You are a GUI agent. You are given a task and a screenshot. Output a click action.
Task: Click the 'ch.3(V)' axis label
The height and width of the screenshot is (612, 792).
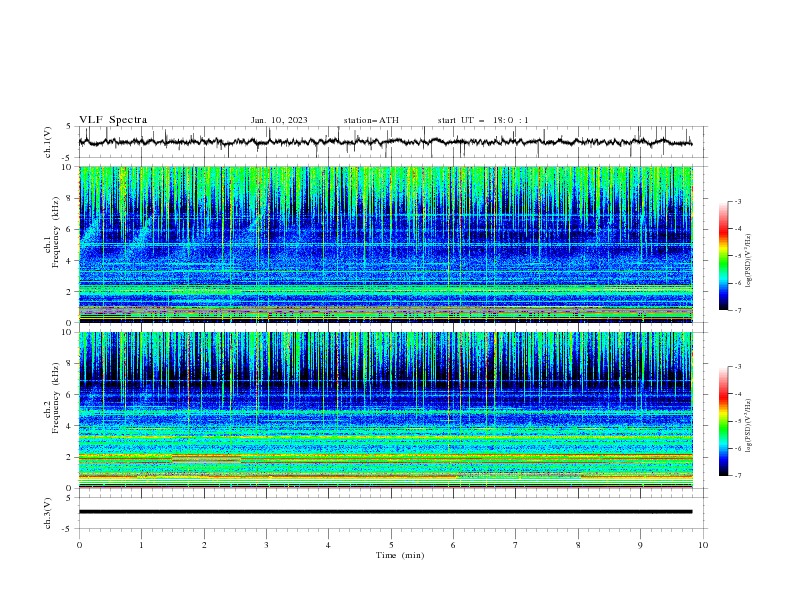tap(48, 513)
